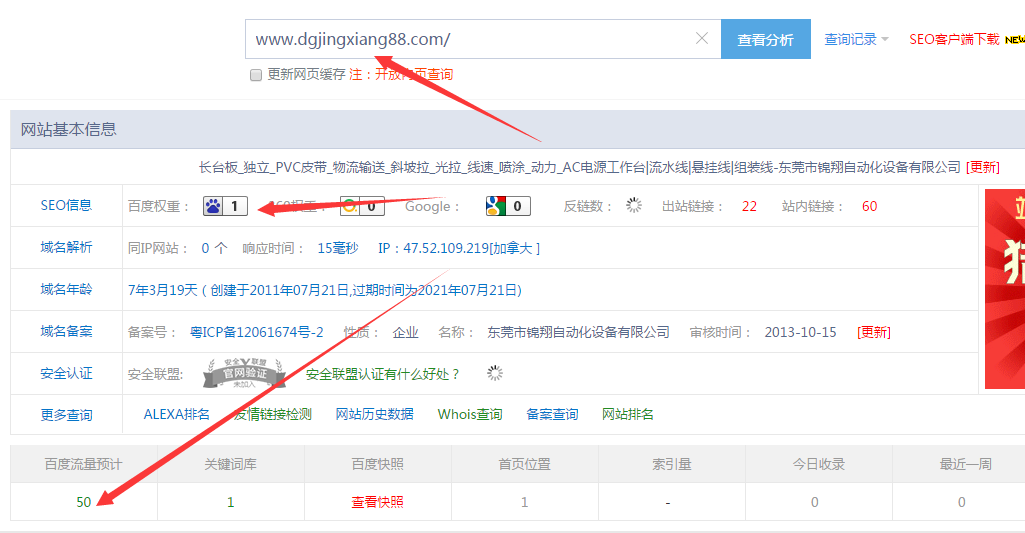Open the ALEXA排名 query link
The image size is (1025, 533).
point(177,414)
